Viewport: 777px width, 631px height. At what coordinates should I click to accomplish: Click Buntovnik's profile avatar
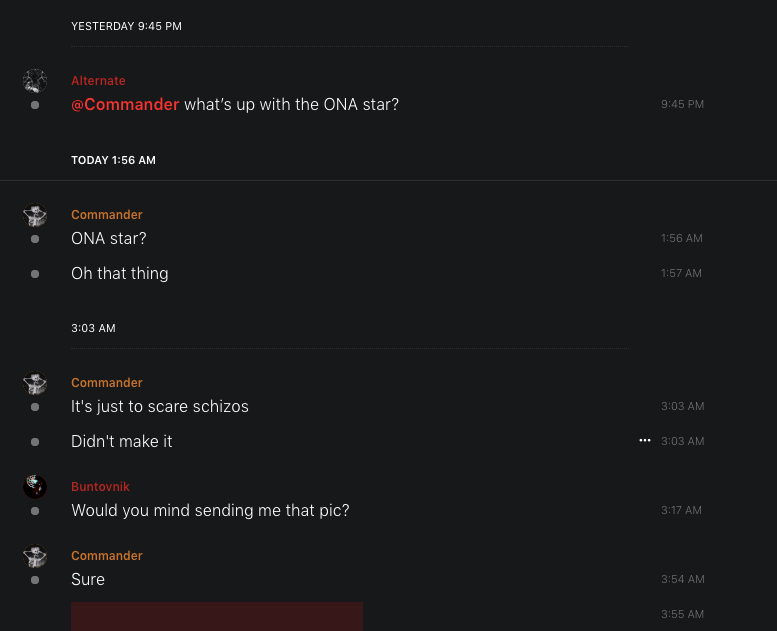[x=35, y=487]
